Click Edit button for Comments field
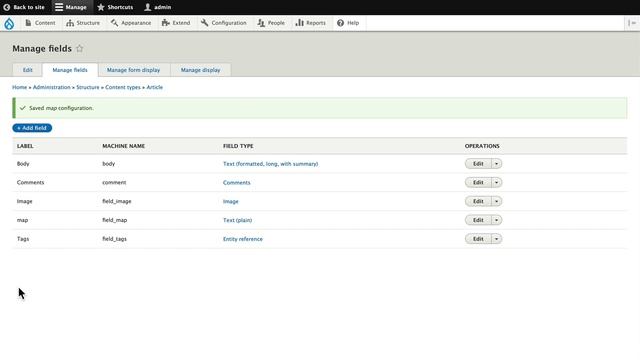640x360 pixels. tap(478, 182)
